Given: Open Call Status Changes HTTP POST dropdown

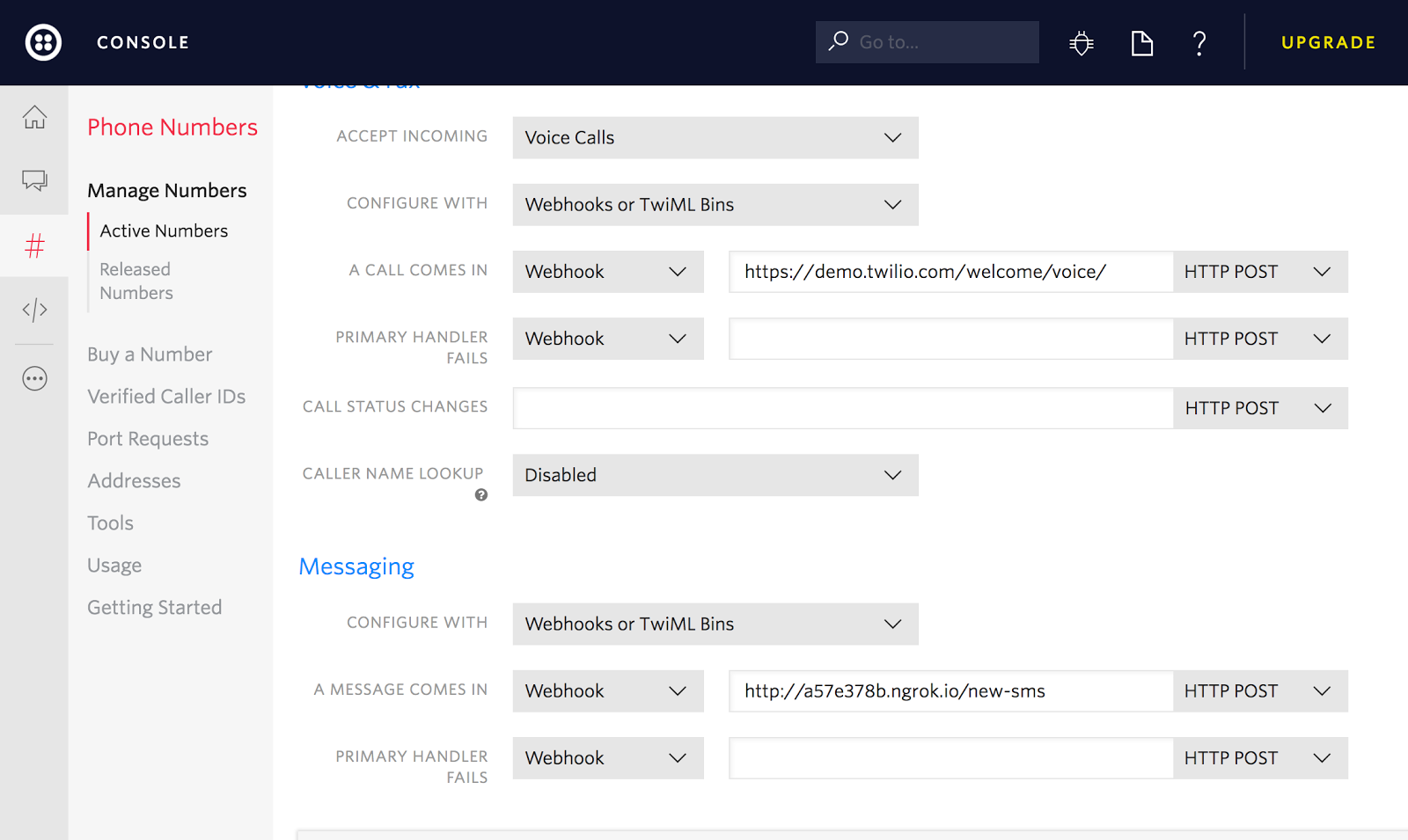Looking at the screenshot, I should [x=1260, y=408].
